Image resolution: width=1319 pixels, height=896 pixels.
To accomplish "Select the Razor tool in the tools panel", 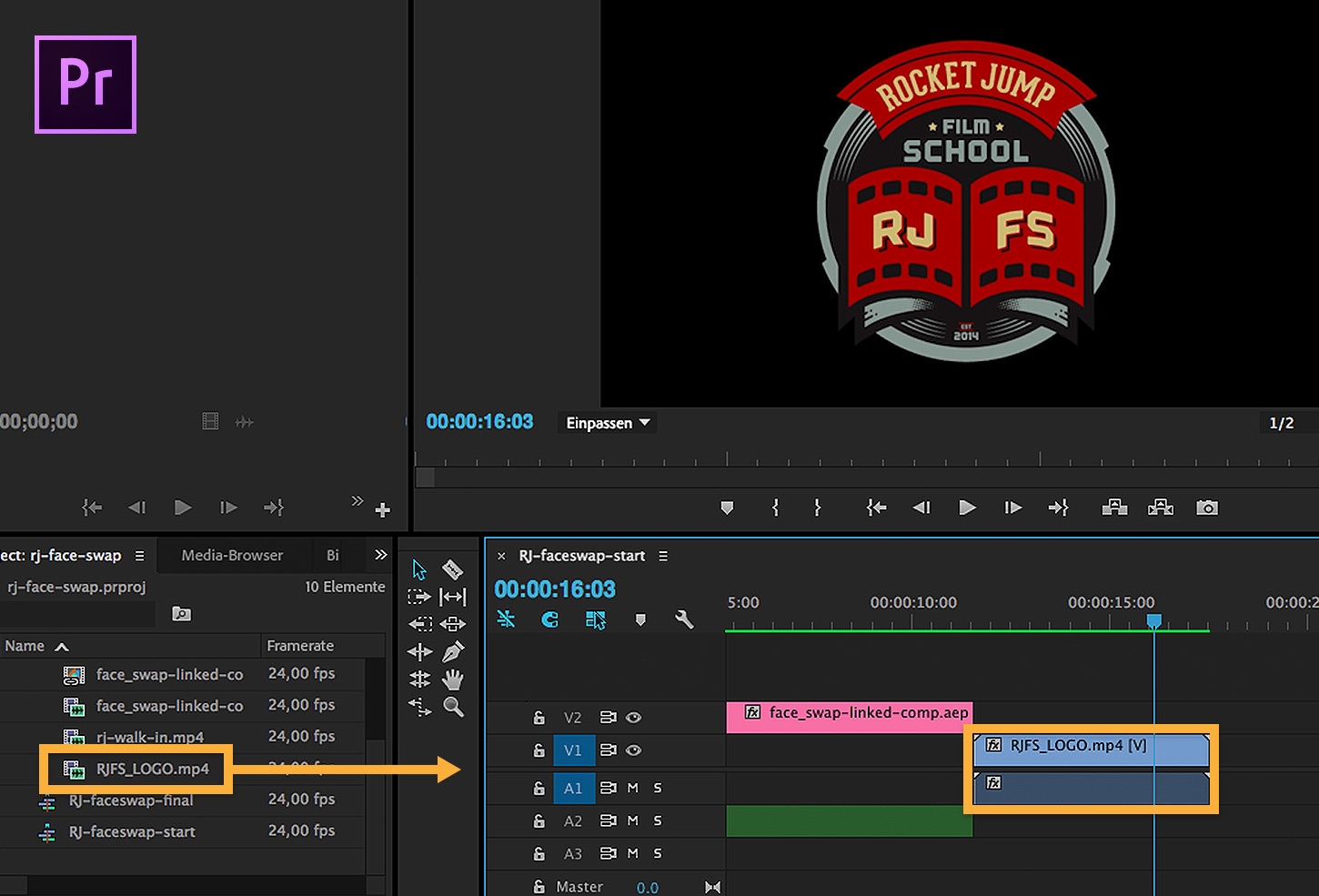I will pyautogui.click(x=452, y=570).
